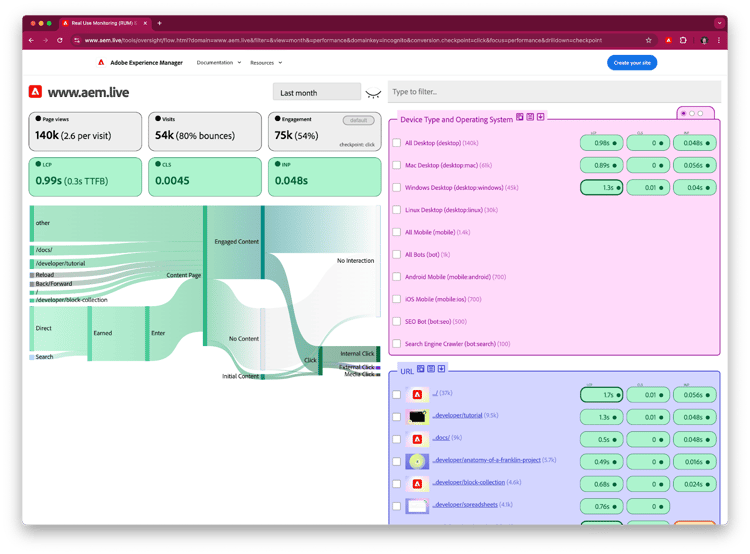Screen dimensions: 750x554
Task: Check the All Bots (bot) checkbox
Action: 397,255
